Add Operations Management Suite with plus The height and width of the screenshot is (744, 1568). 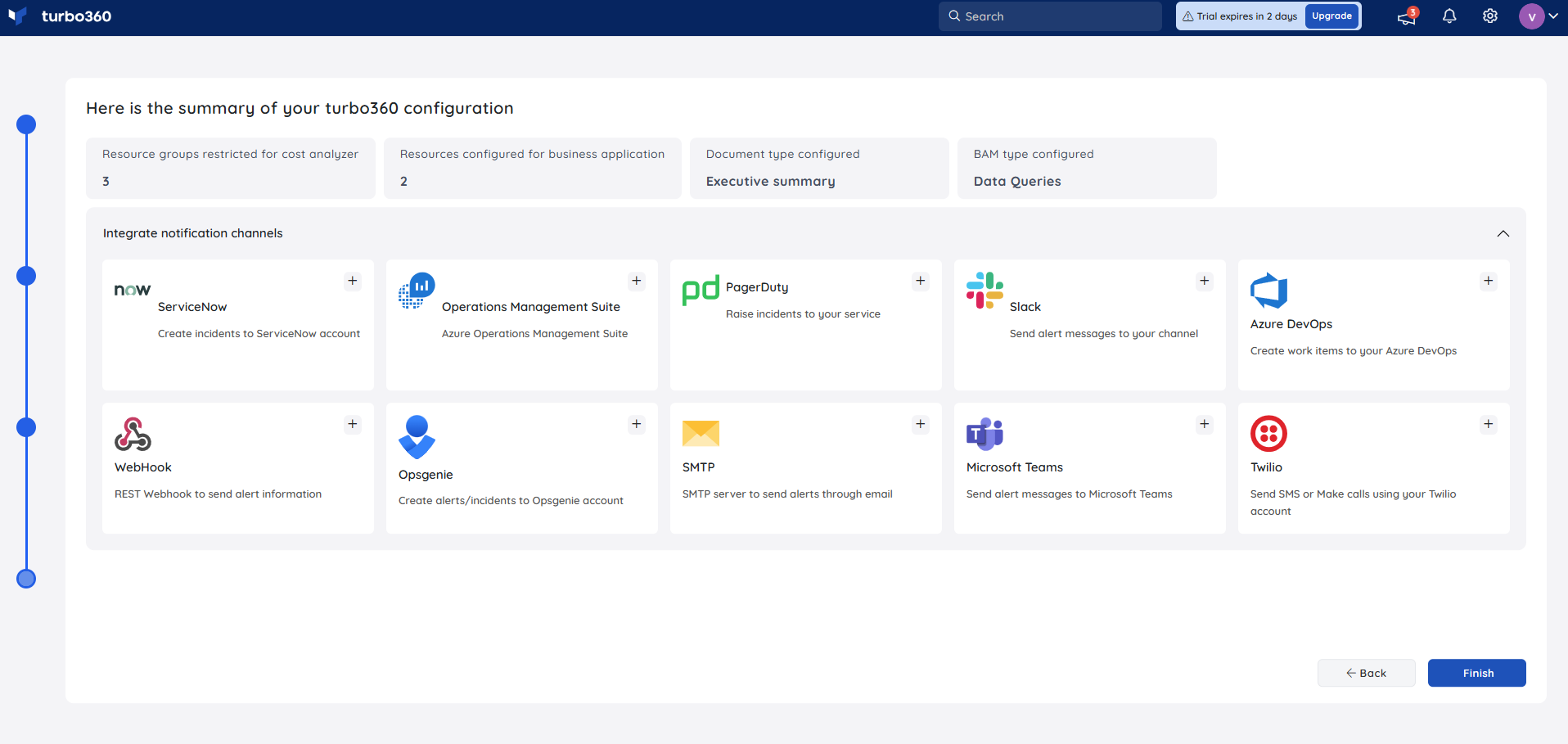[x=637, y=281]
